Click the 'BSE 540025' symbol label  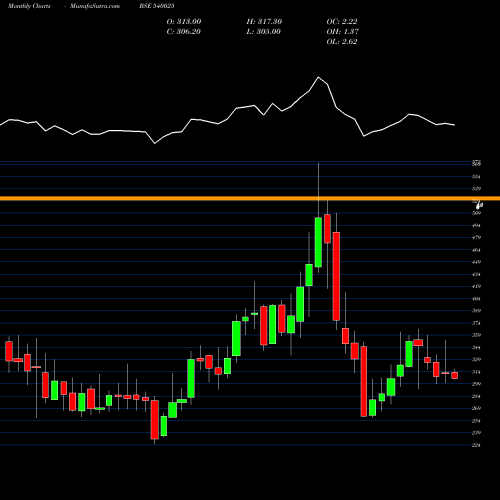point(157,6)
